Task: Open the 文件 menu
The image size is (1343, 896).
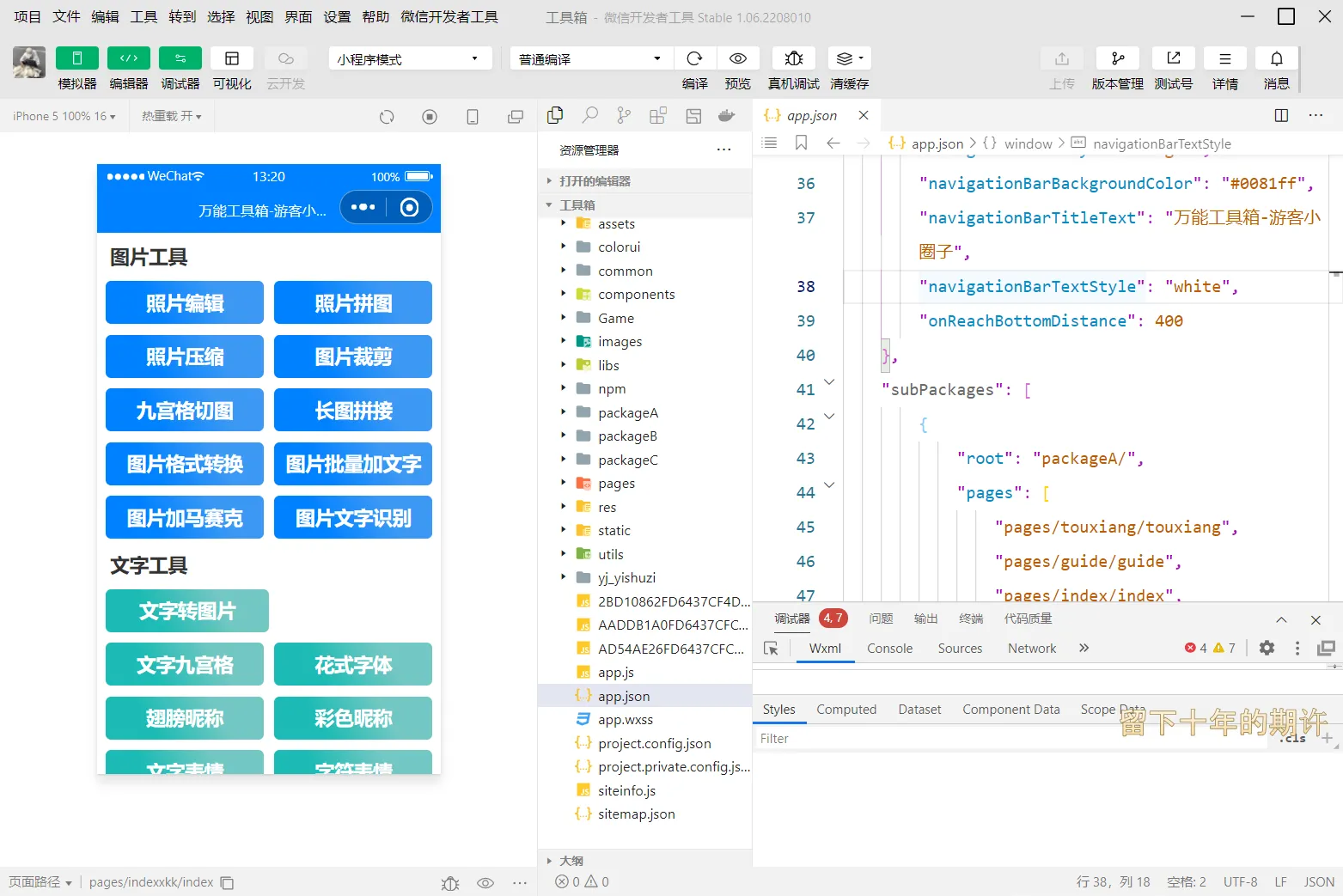Action: 66,17
